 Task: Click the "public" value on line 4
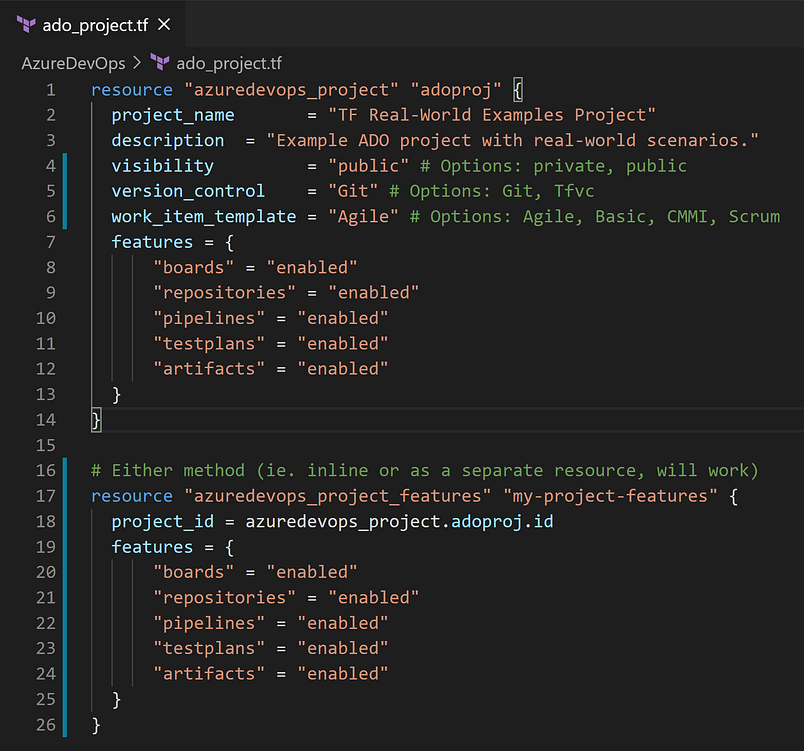(x=368, y=166)
